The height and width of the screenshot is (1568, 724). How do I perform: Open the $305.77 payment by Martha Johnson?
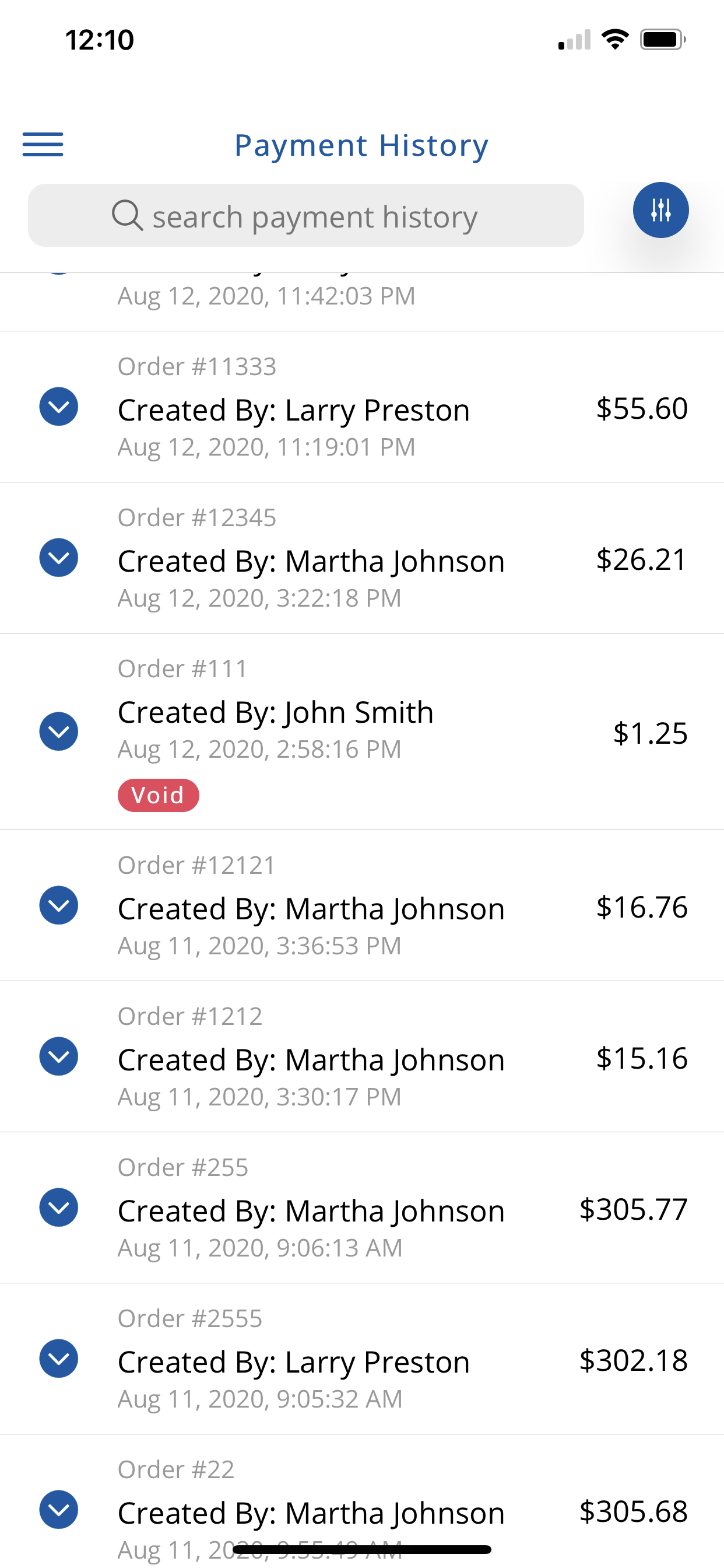point(362,1207)
